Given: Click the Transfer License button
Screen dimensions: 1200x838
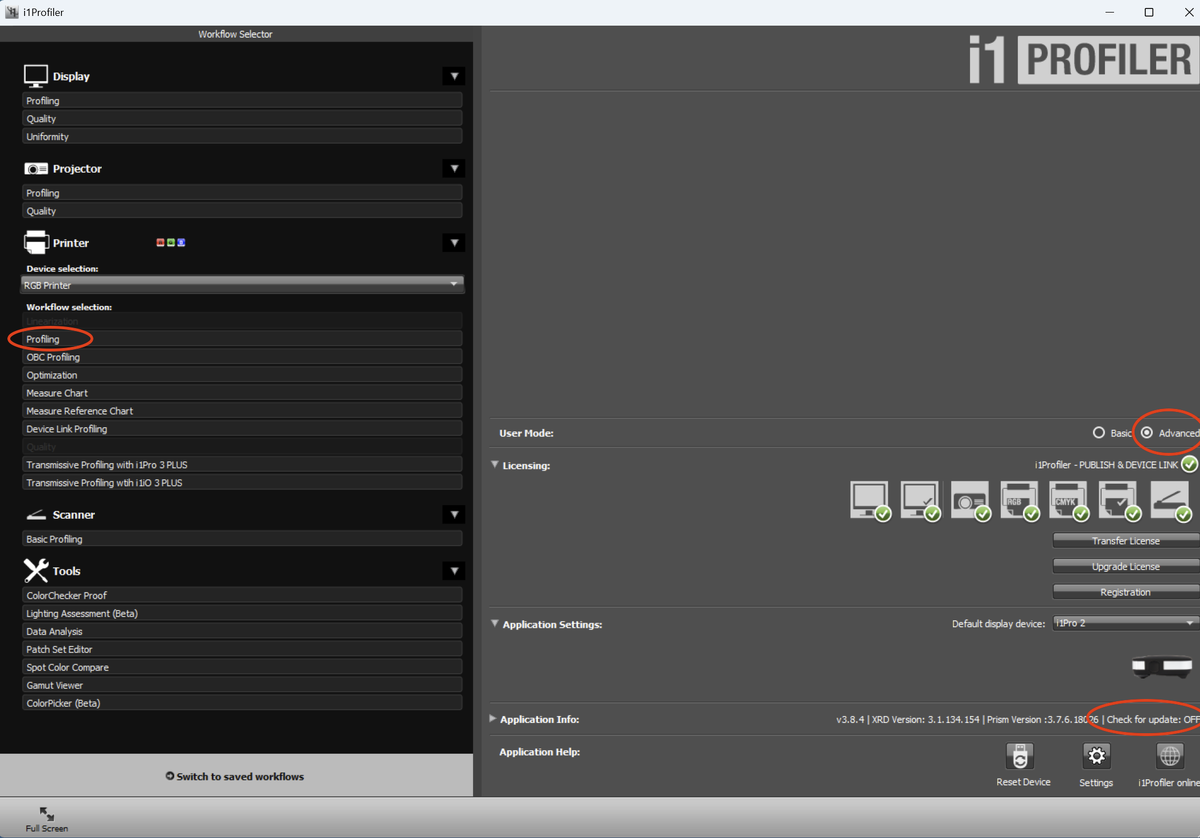Looking at the screenshot, I should (1125, 541).
